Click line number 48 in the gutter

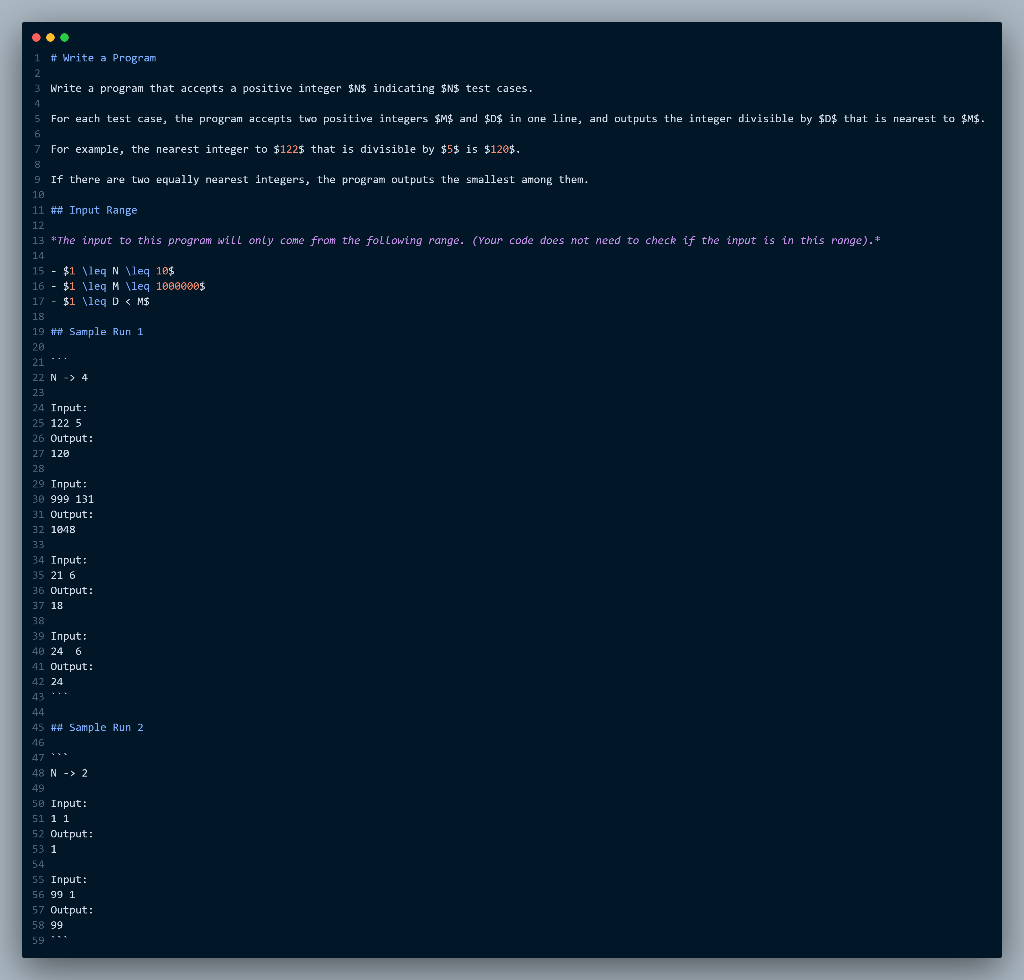pyautogui.click(x=38, y=772)
